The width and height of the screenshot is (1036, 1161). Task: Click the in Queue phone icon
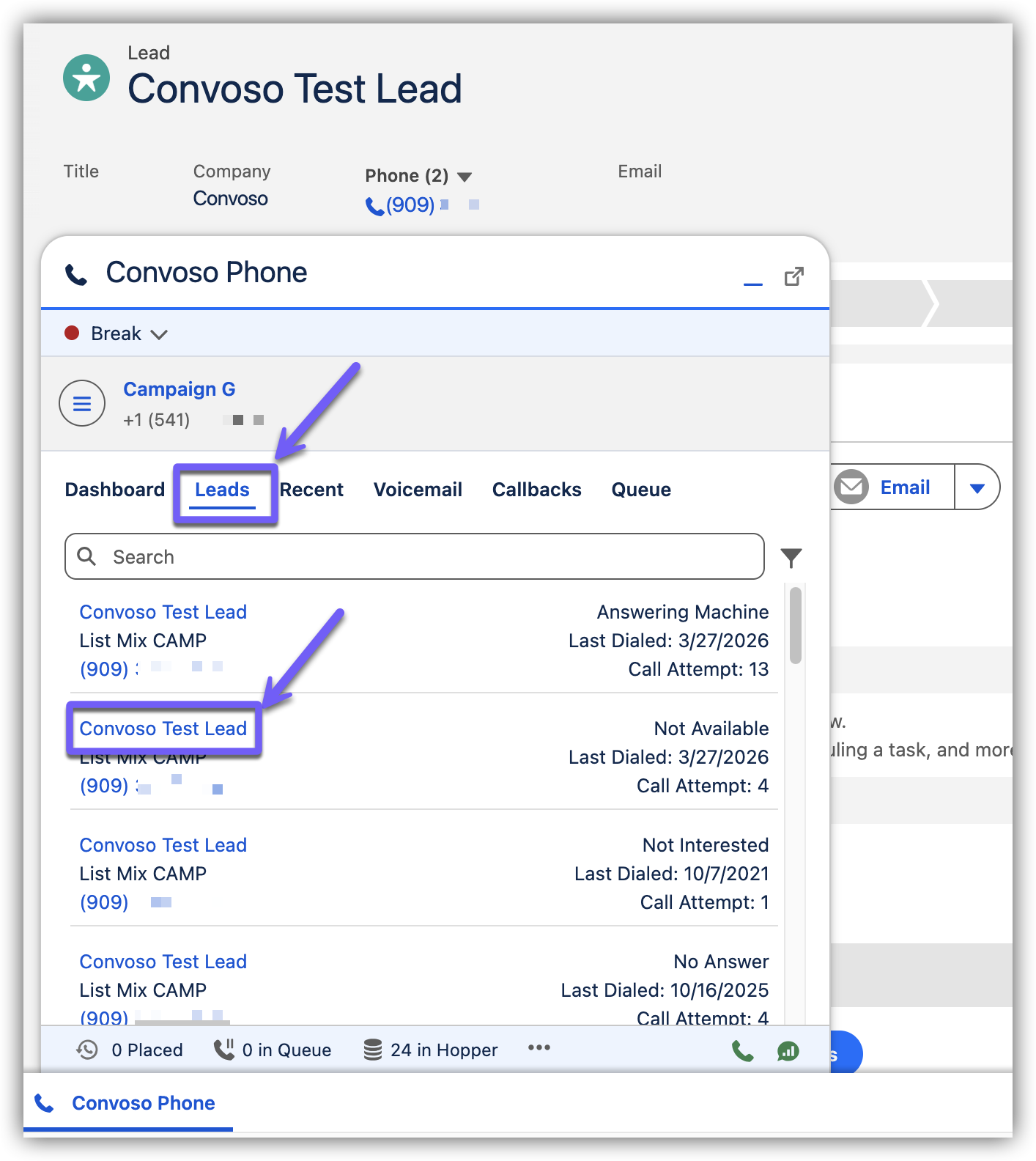[x=223, y=1050]
